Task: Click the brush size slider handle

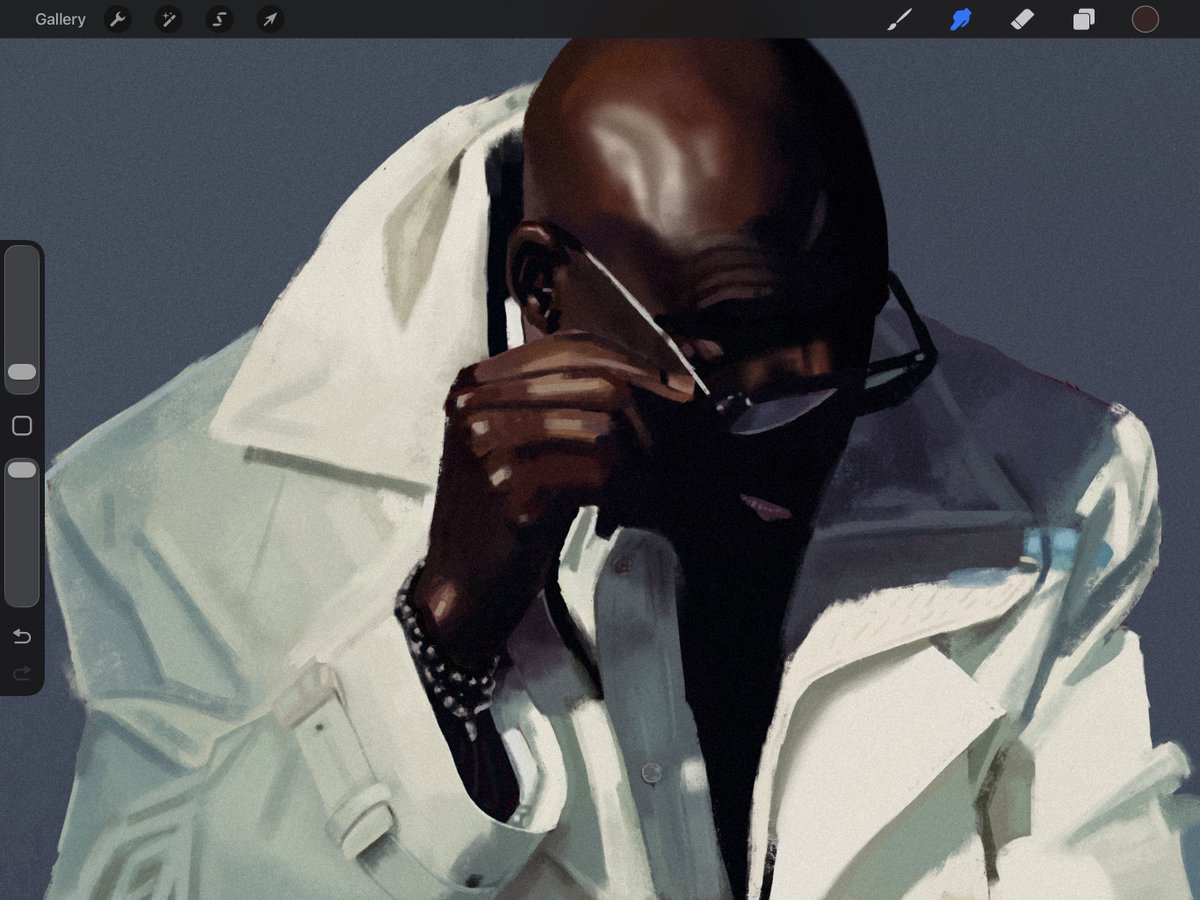Action: 22,372
